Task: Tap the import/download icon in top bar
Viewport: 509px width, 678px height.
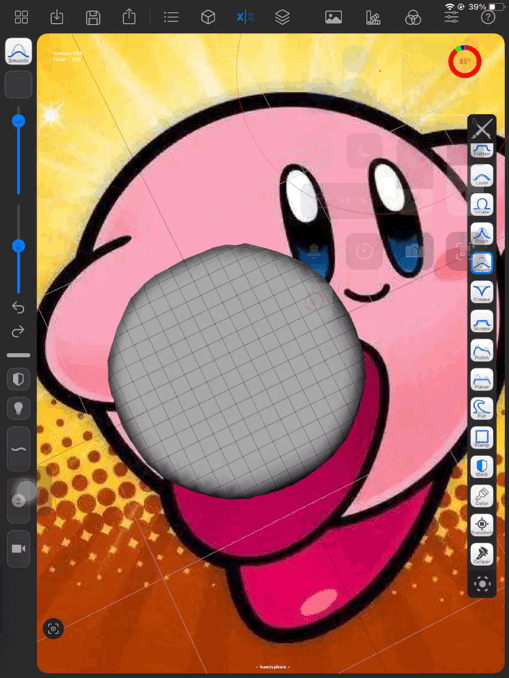Action: (x=57, y=17)
